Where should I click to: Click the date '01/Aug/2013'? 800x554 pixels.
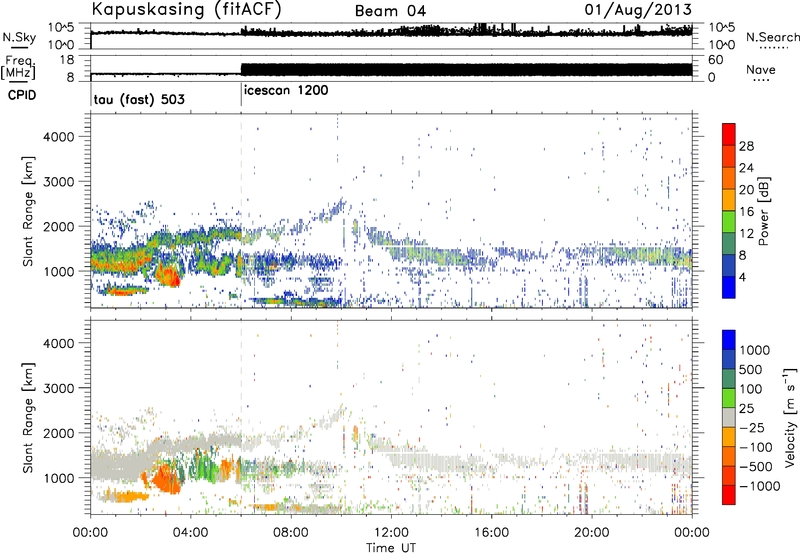coord(638,10)
